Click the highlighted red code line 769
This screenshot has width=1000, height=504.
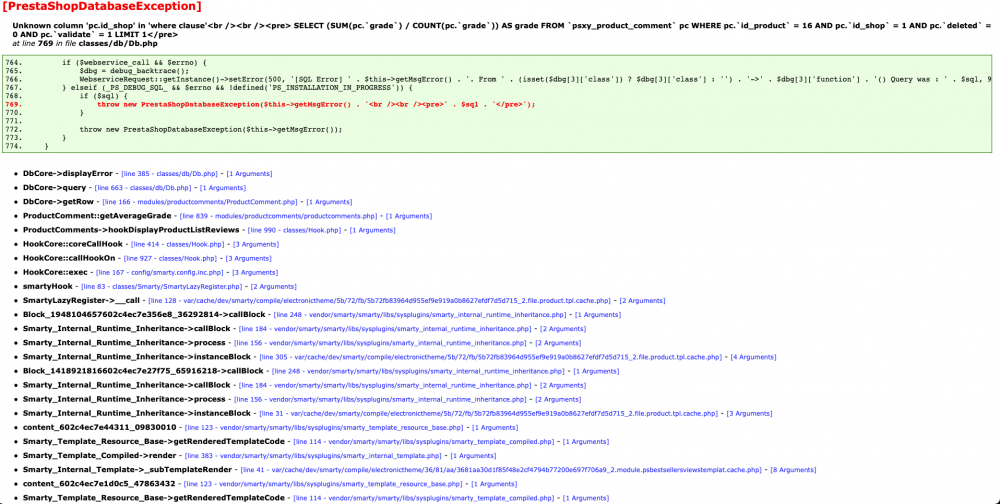click(316, 104)
